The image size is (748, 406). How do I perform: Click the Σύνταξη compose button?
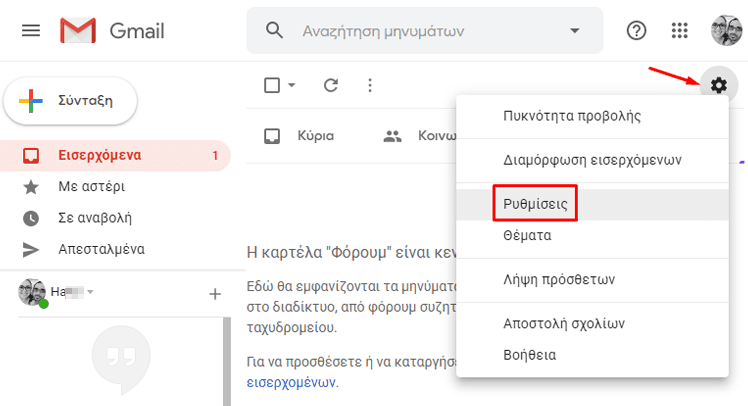pyautogui.click(x=71, y=100)
